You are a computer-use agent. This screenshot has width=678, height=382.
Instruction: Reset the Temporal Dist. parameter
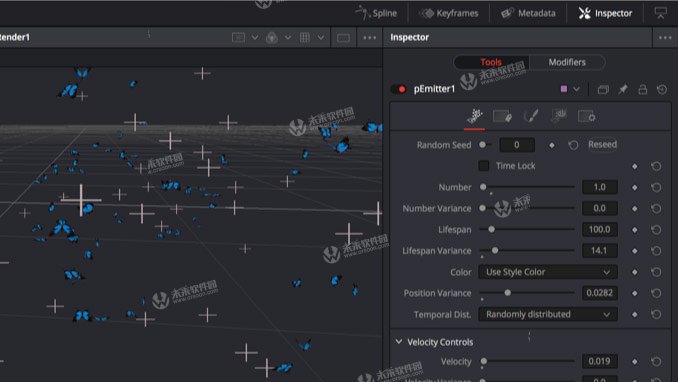(x=656, y=315)
